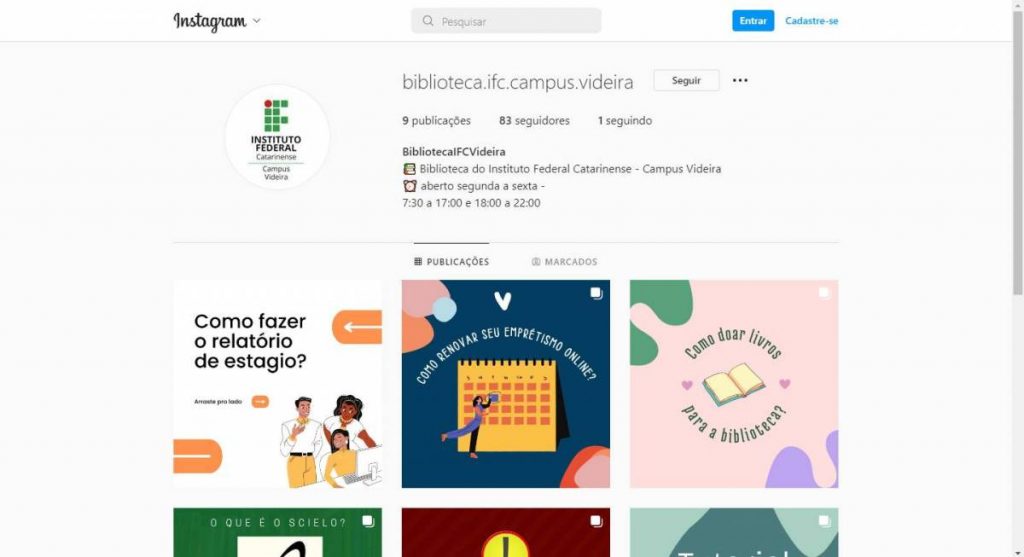Open the Instituto Federal profile picture
This screenshot has height=557, width=1024.
[x=277, y=137]
